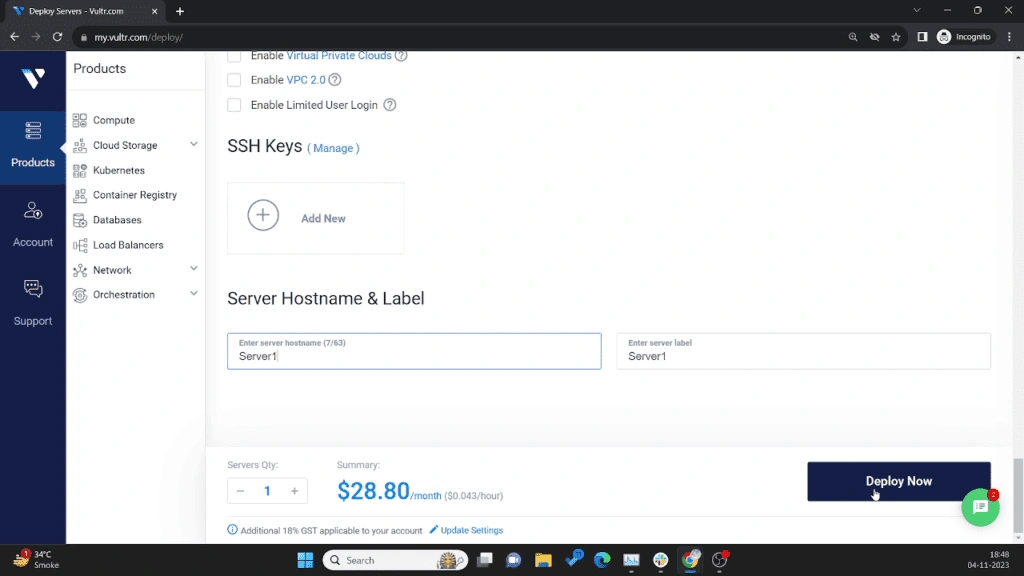Expand the Network section
Image resolution: width=1024 pixels, height=576 pixels.
(194, 269)
